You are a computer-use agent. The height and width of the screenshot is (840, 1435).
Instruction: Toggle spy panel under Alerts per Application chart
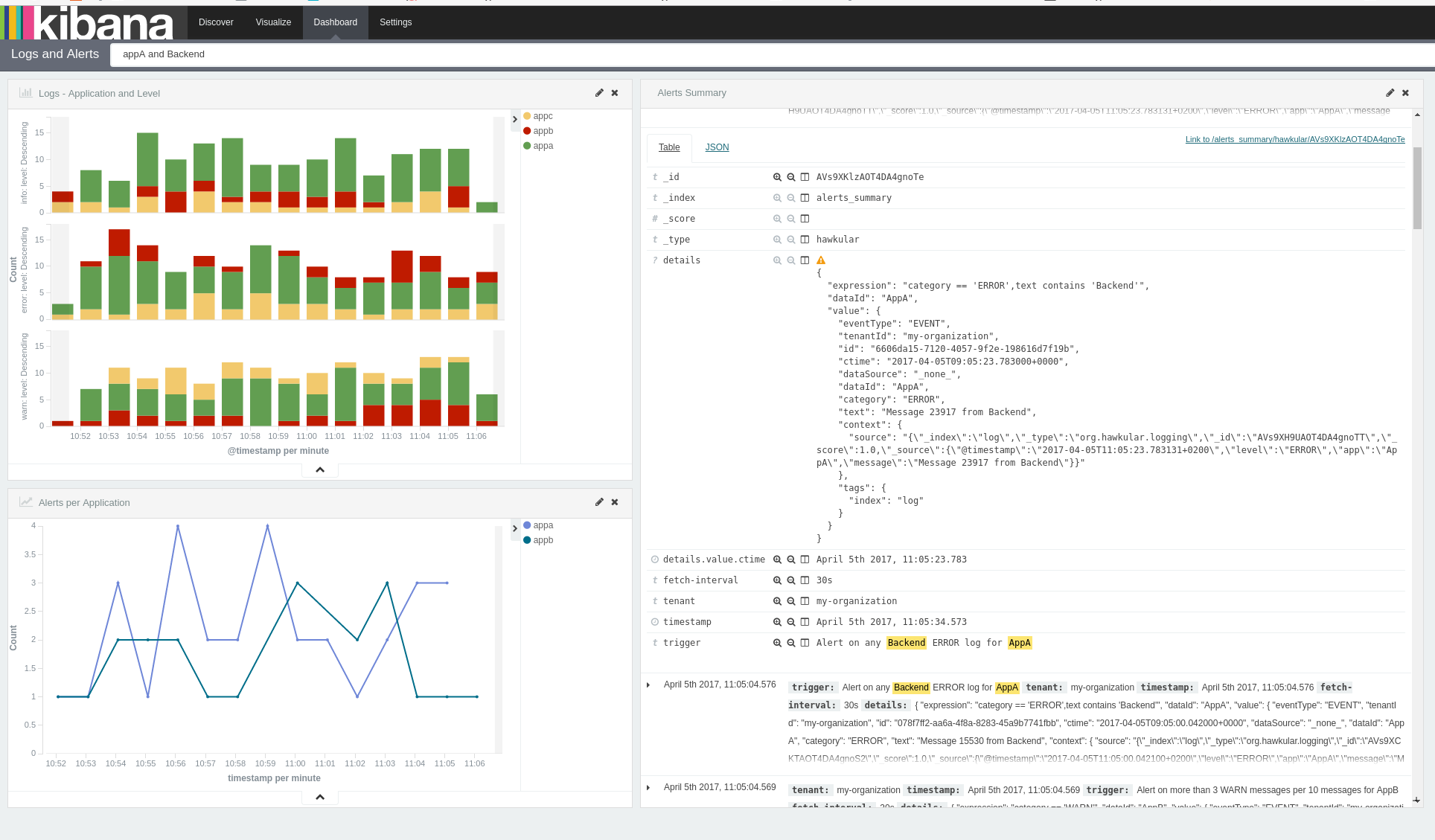point(320,798)
